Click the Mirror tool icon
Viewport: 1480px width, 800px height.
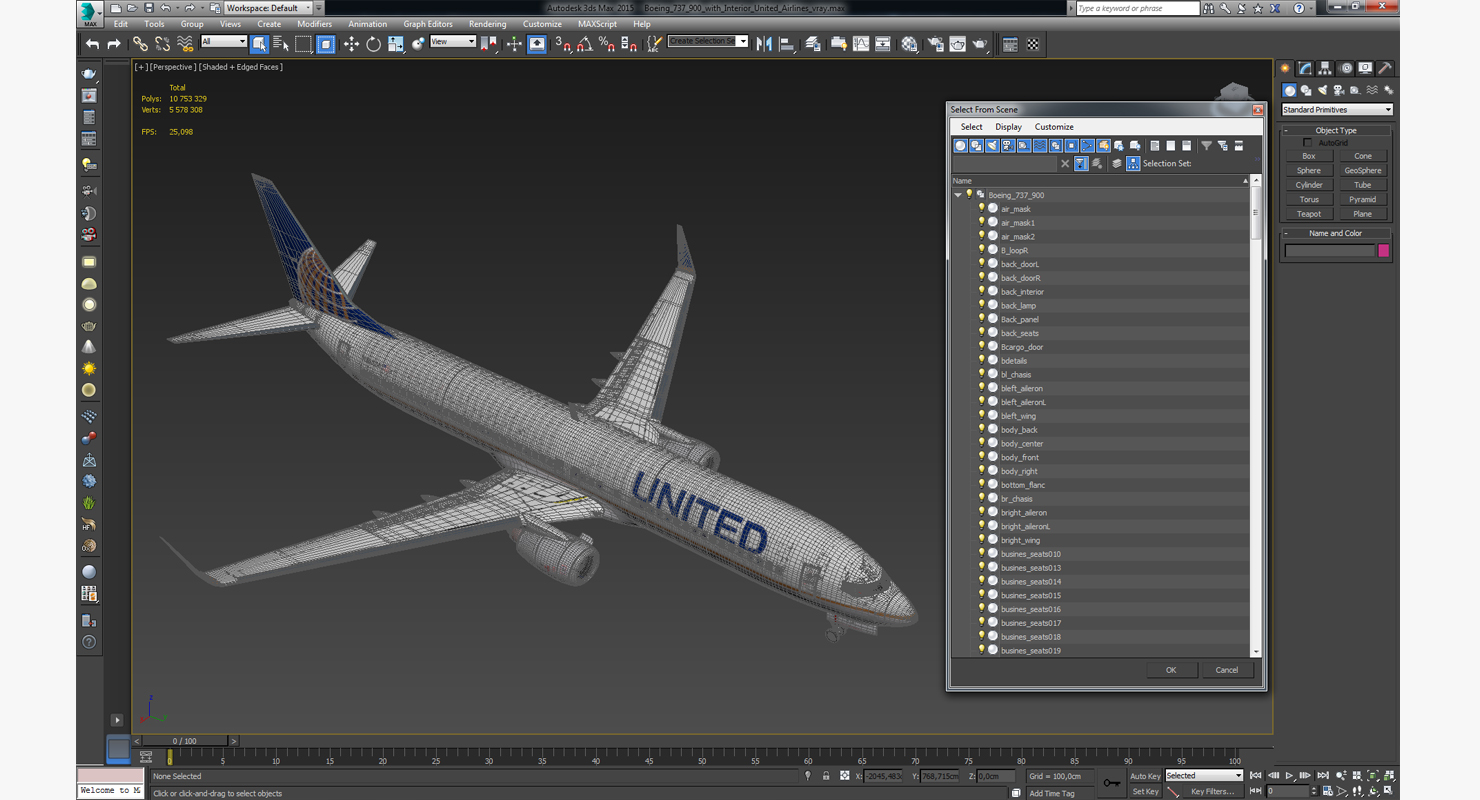point(764,44)
